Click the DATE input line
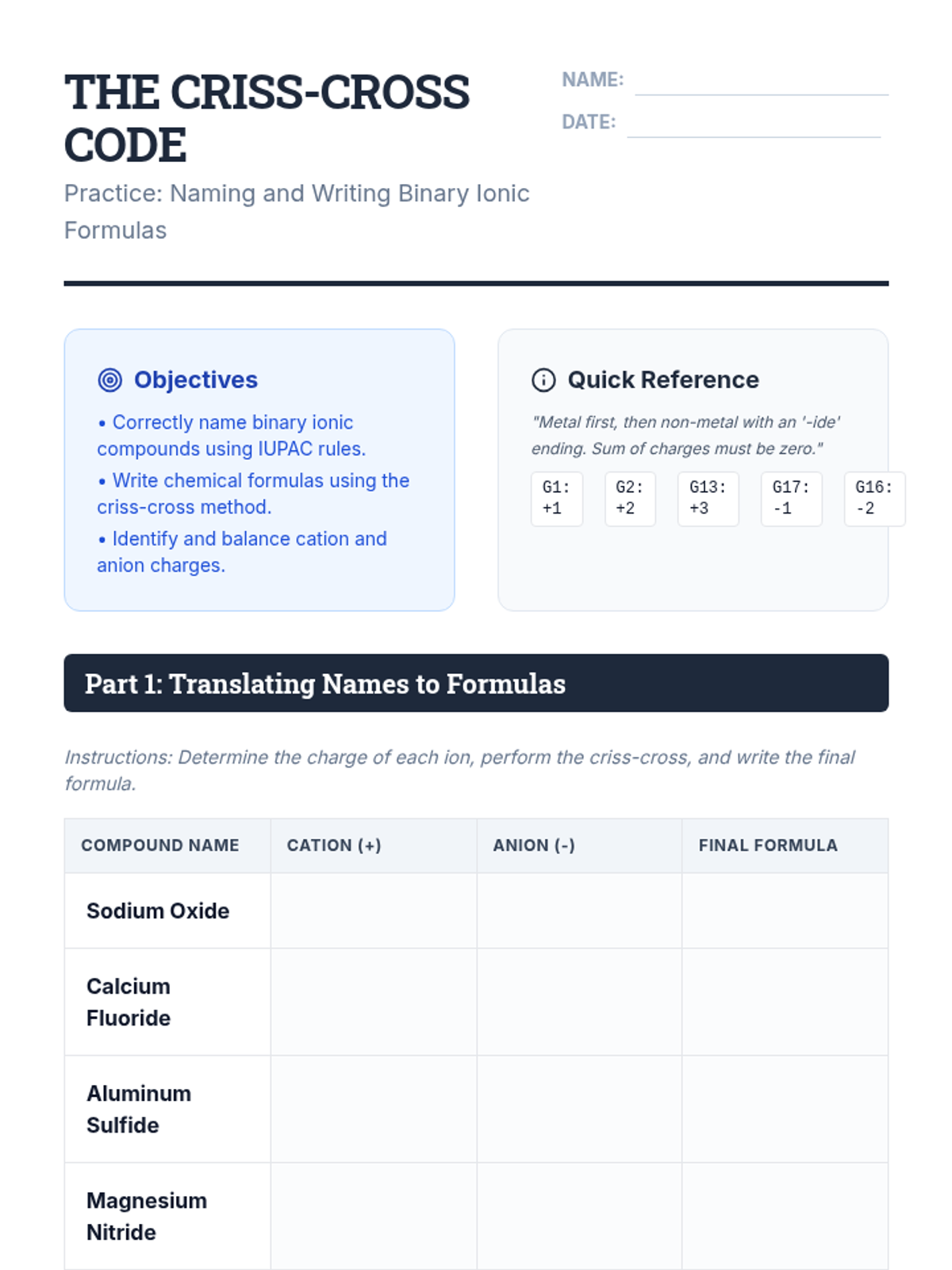 tap(753, 124)
